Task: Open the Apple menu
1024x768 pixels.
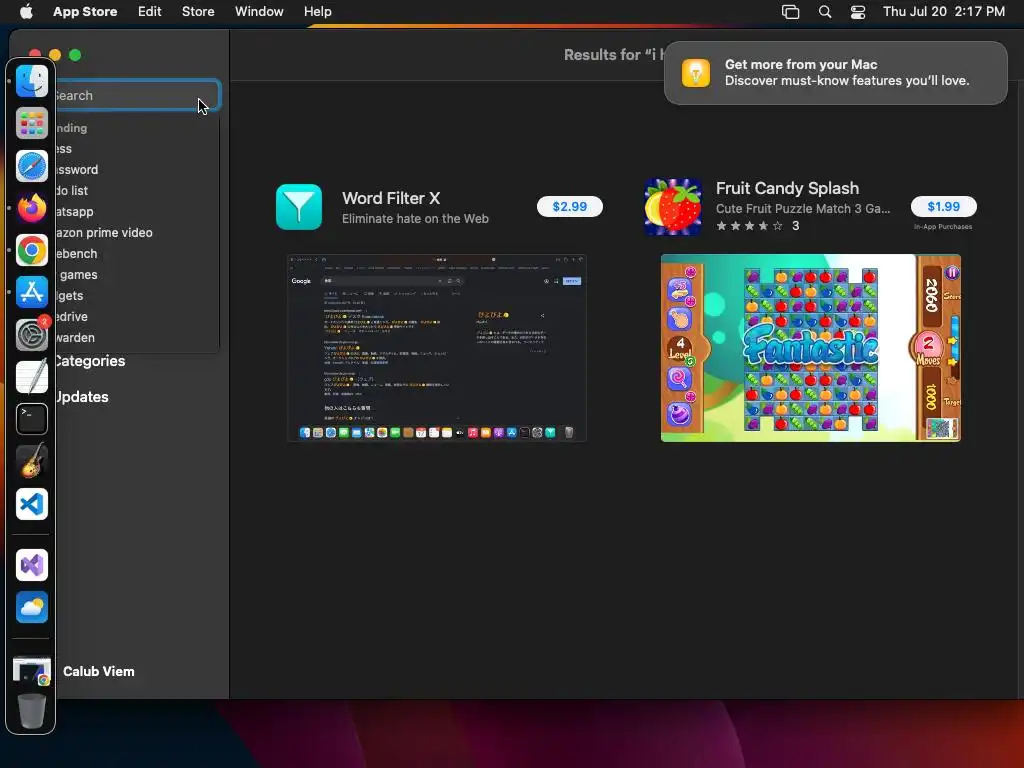Action: (26, 12)
